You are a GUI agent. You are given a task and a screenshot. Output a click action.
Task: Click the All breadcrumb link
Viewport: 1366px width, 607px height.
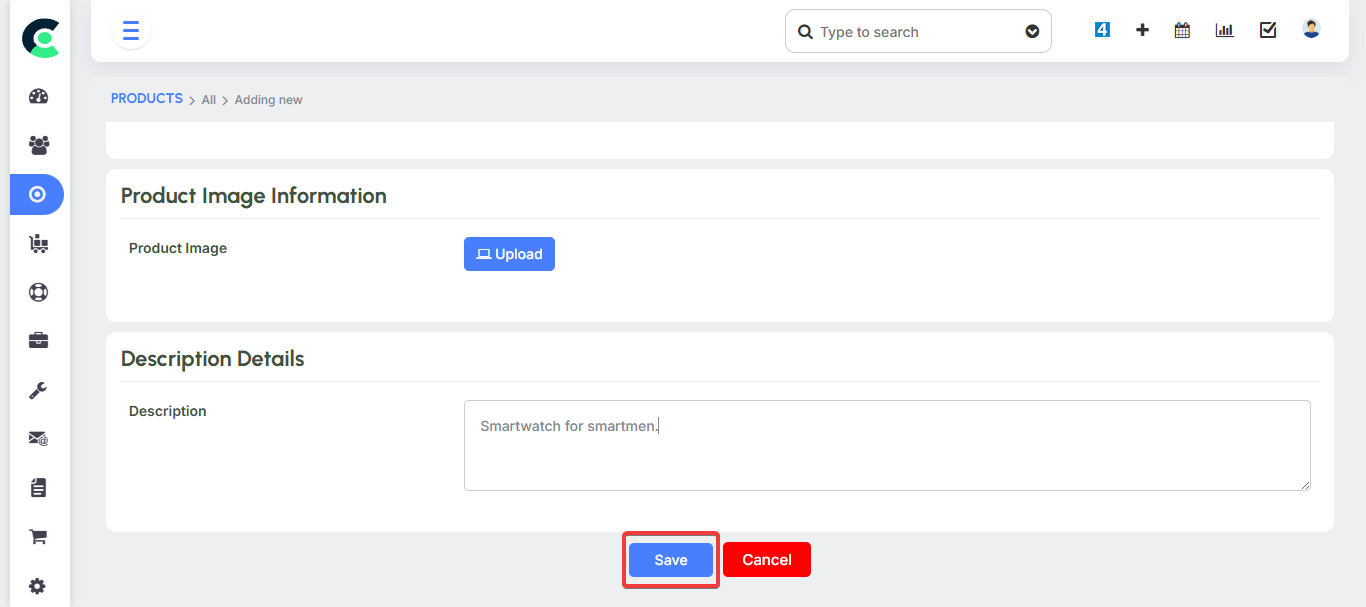pos(208,100)
